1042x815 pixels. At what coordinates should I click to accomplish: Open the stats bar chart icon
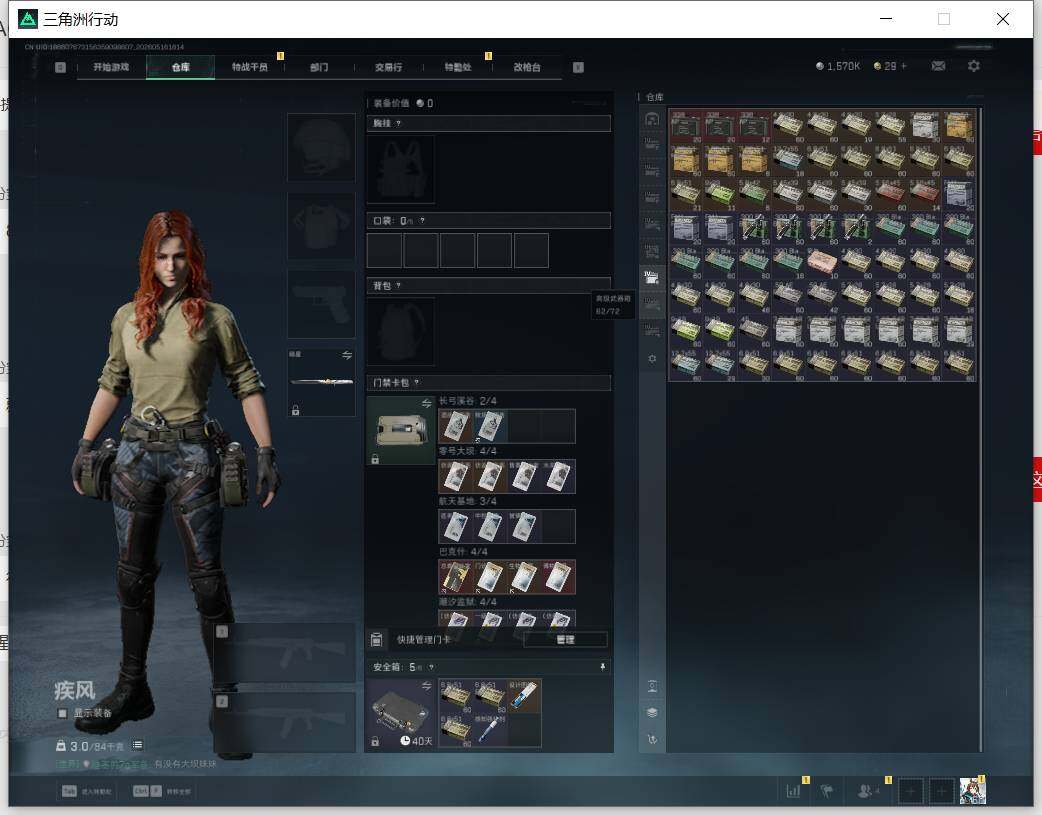point(793,791)
